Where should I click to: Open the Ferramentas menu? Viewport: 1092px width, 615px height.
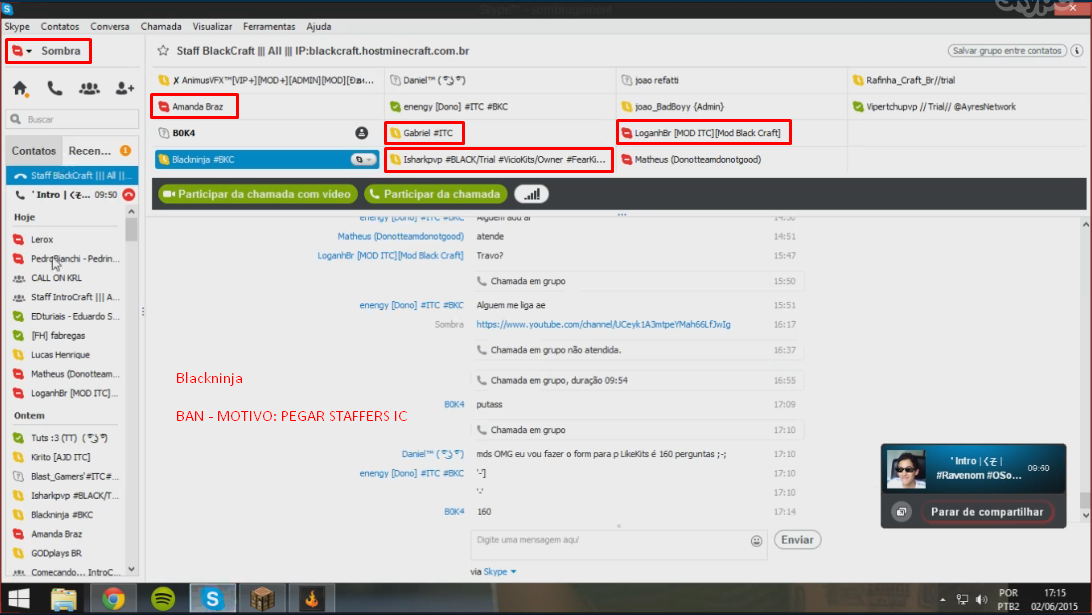(x=269, y=26)
